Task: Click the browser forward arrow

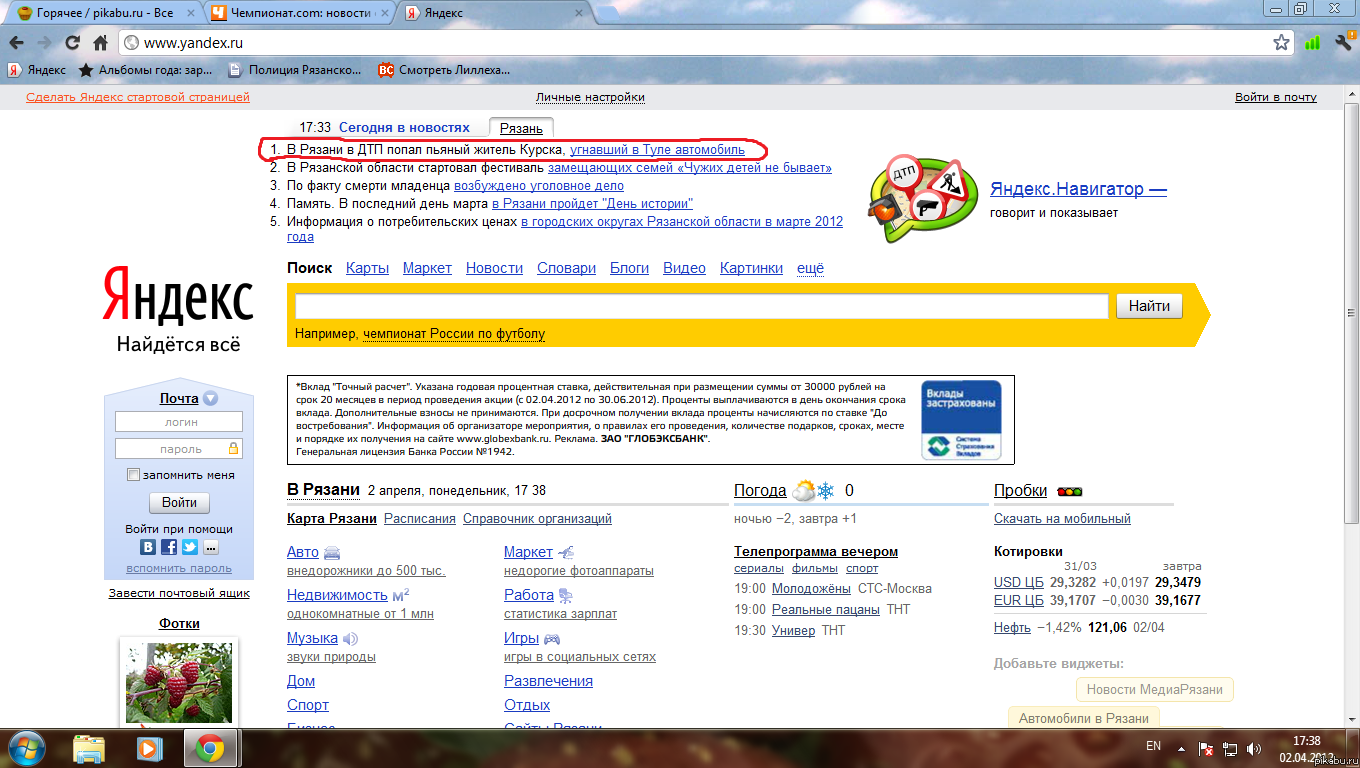Action: tap(44, 43)
